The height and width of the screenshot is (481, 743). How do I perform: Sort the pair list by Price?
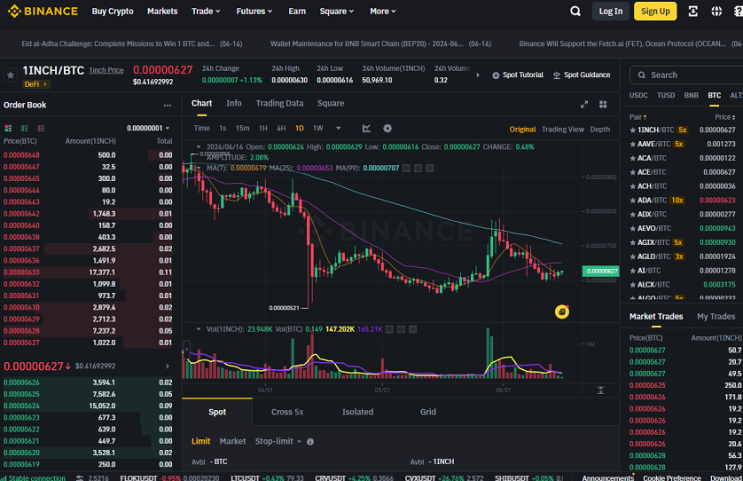tap(725, 117)
